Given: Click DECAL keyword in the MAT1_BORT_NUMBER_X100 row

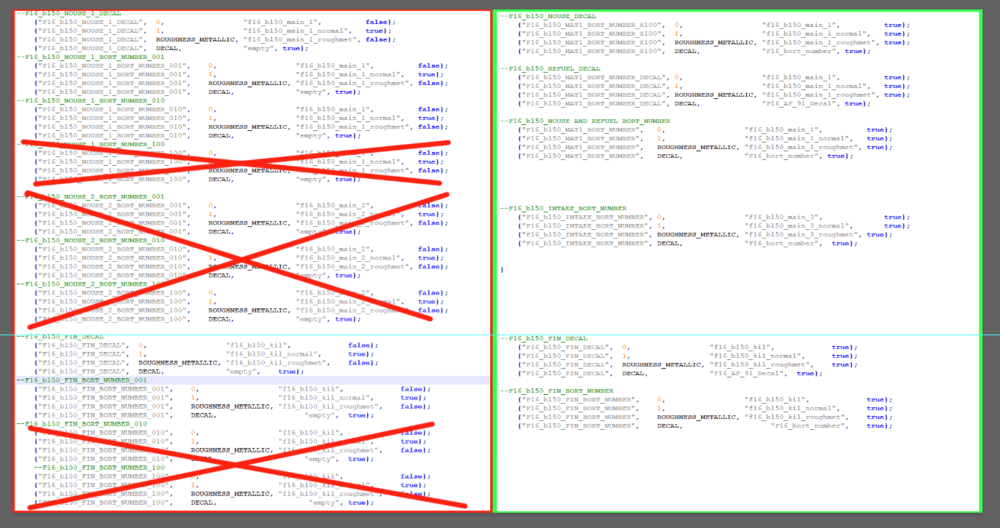Looking at the screenshot, I should 686,51.
